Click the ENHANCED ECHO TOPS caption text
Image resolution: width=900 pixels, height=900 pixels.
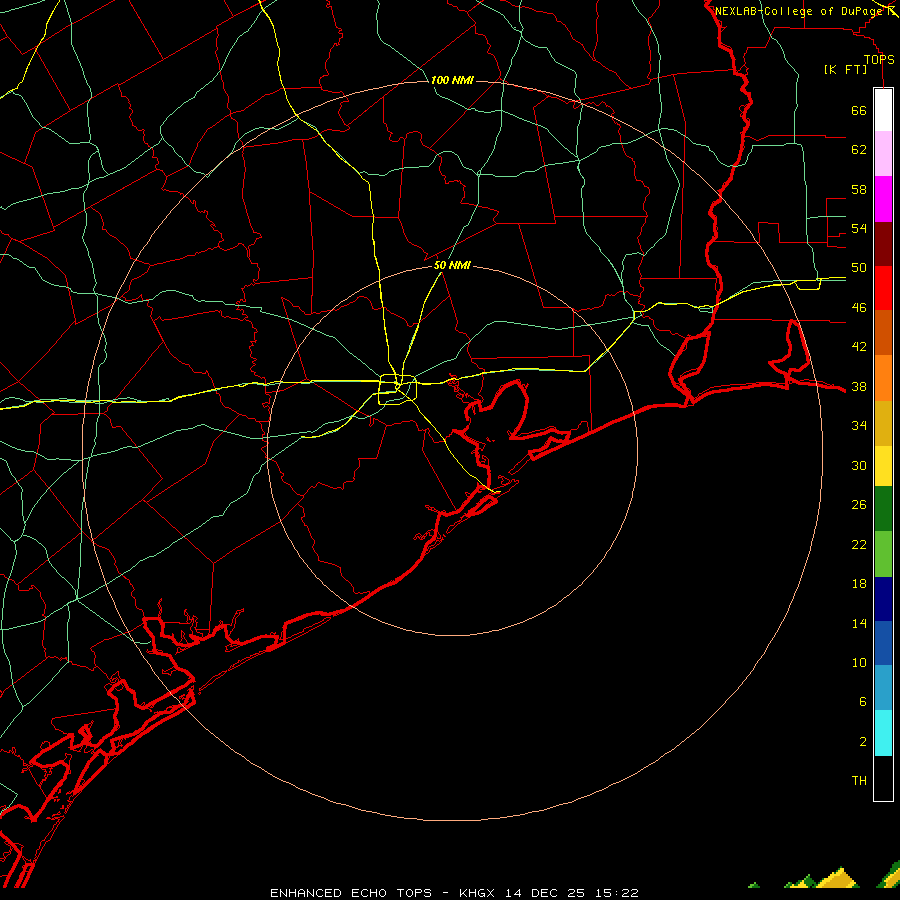tap(351, 893)
